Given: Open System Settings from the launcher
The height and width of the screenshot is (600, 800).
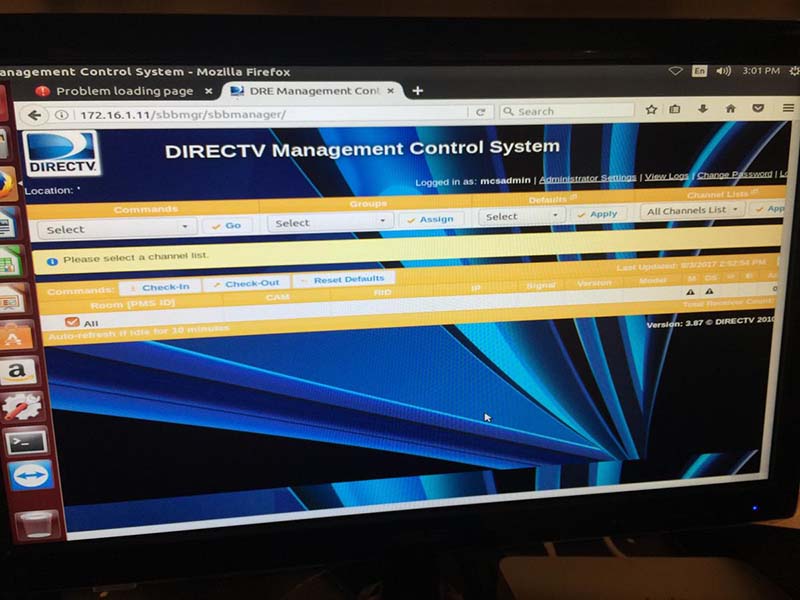Looking at the screenshot, I should tap(21, 406).
